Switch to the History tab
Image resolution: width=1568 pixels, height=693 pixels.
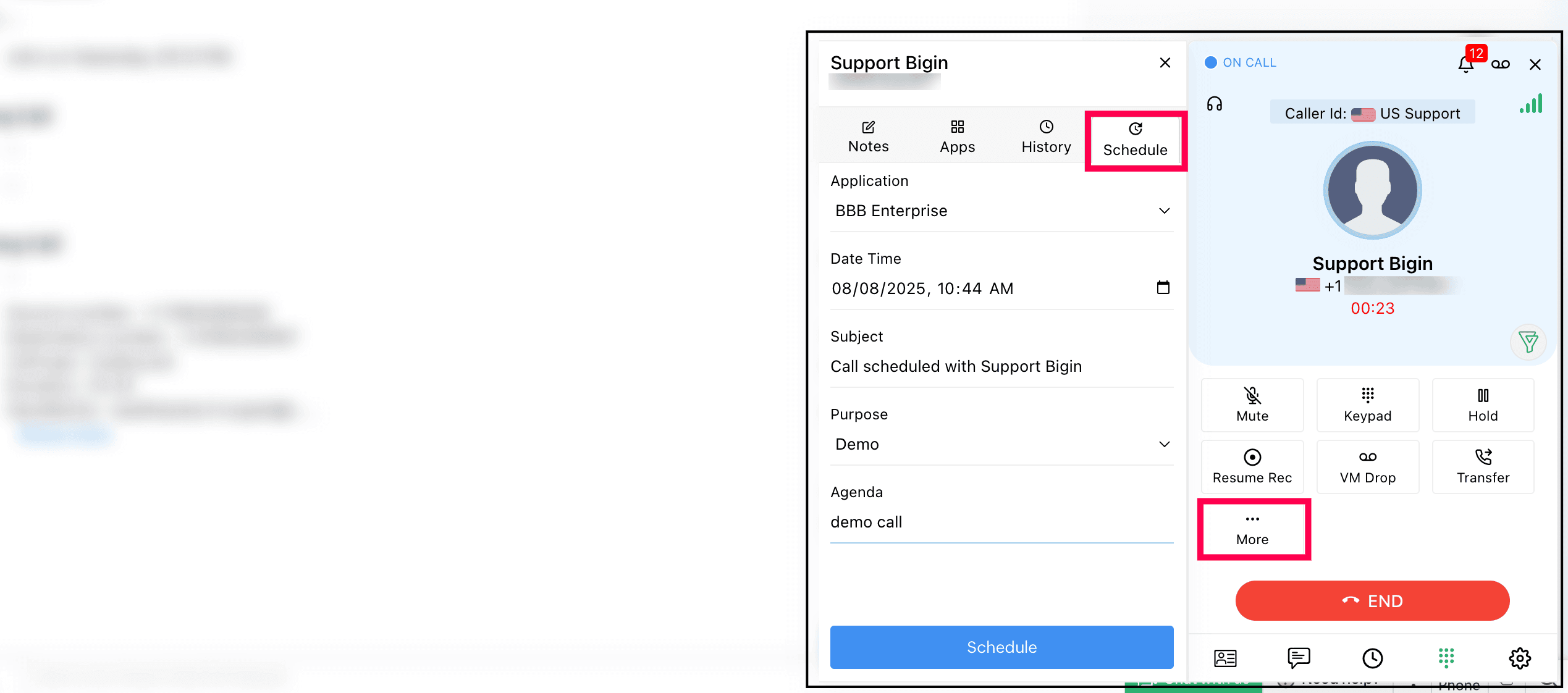pyautogui.click(x=1046, y=136)
